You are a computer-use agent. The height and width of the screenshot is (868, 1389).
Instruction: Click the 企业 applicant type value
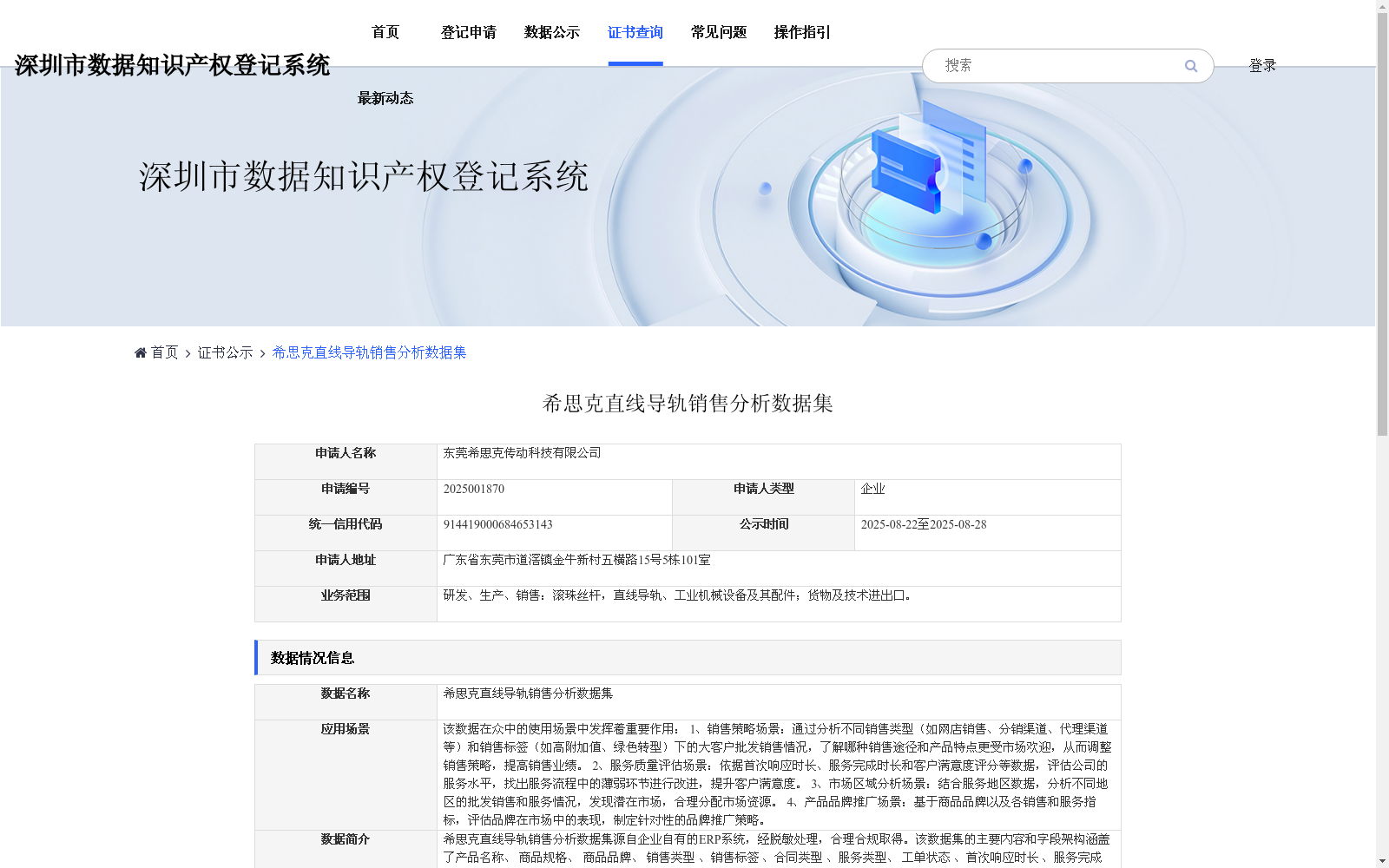(x=872, y=489)
